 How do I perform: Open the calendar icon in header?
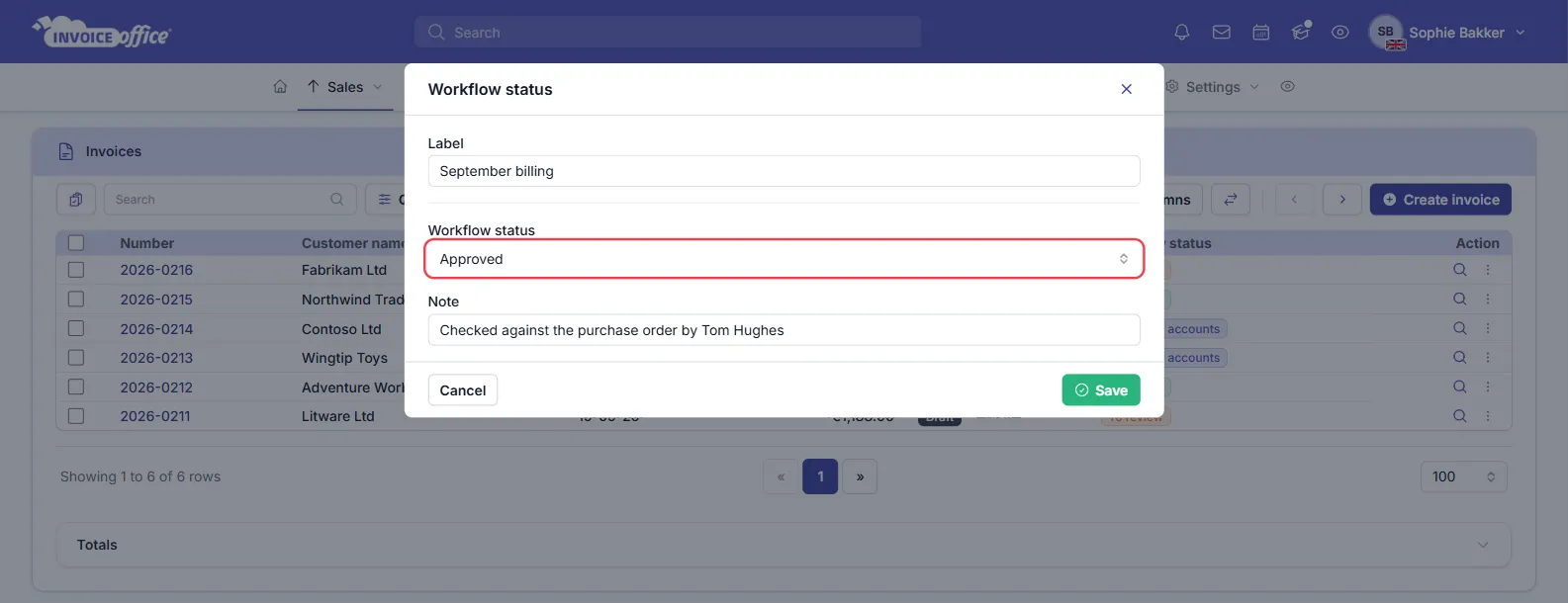click(x=1261, y=33)
